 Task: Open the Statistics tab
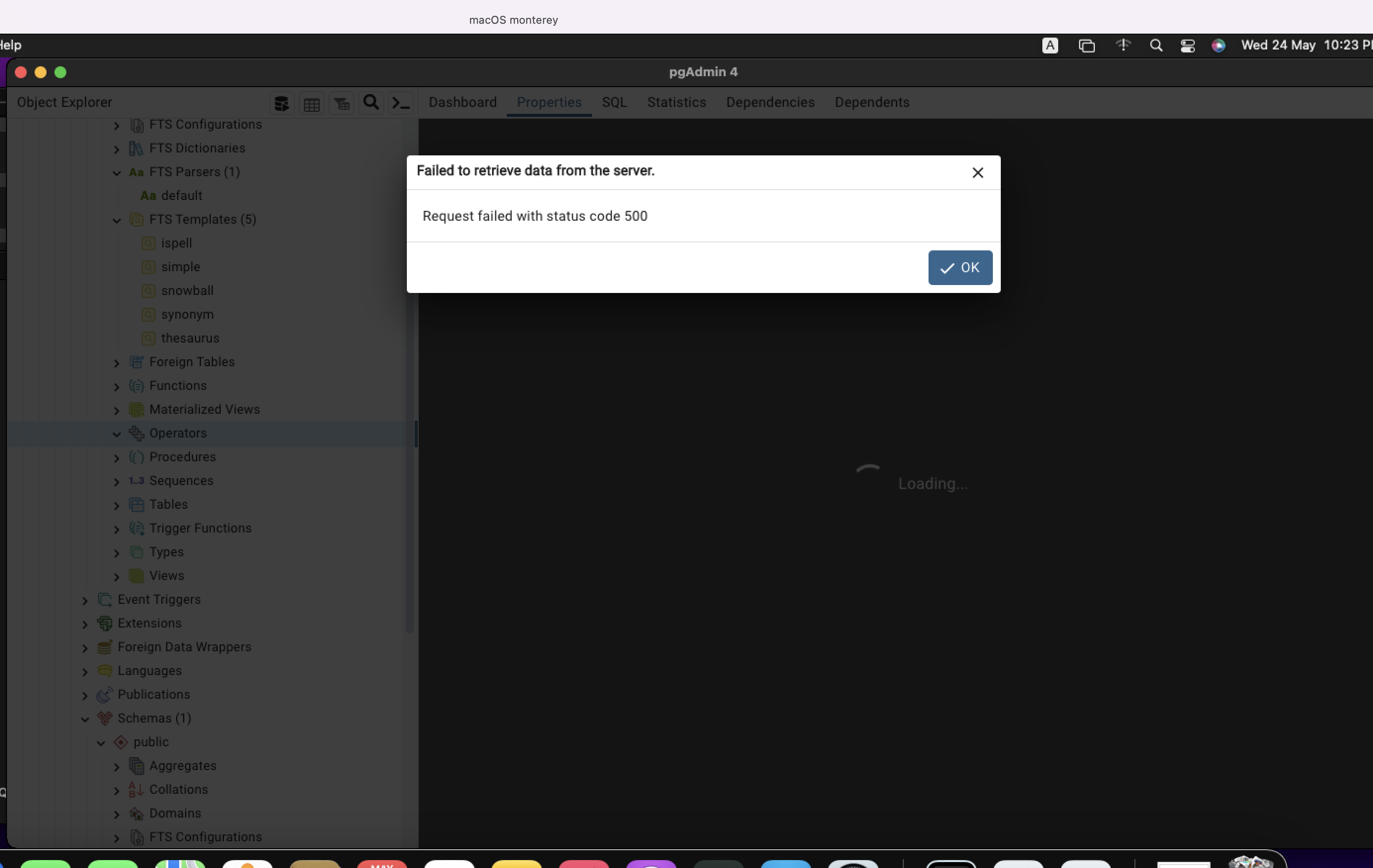point(676,102)
